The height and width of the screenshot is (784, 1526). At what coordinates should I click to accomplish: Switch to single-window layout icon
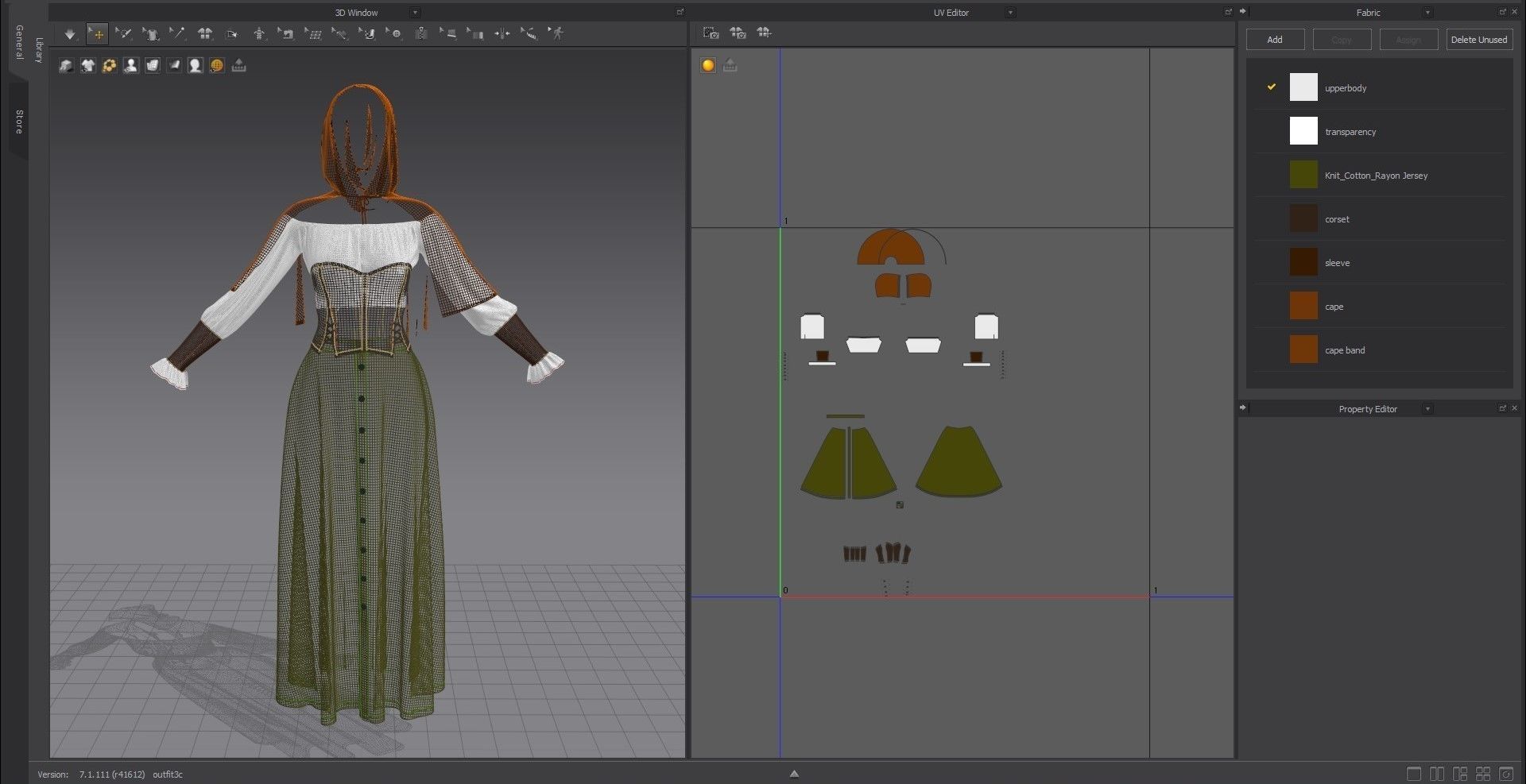click(1414, 774)
